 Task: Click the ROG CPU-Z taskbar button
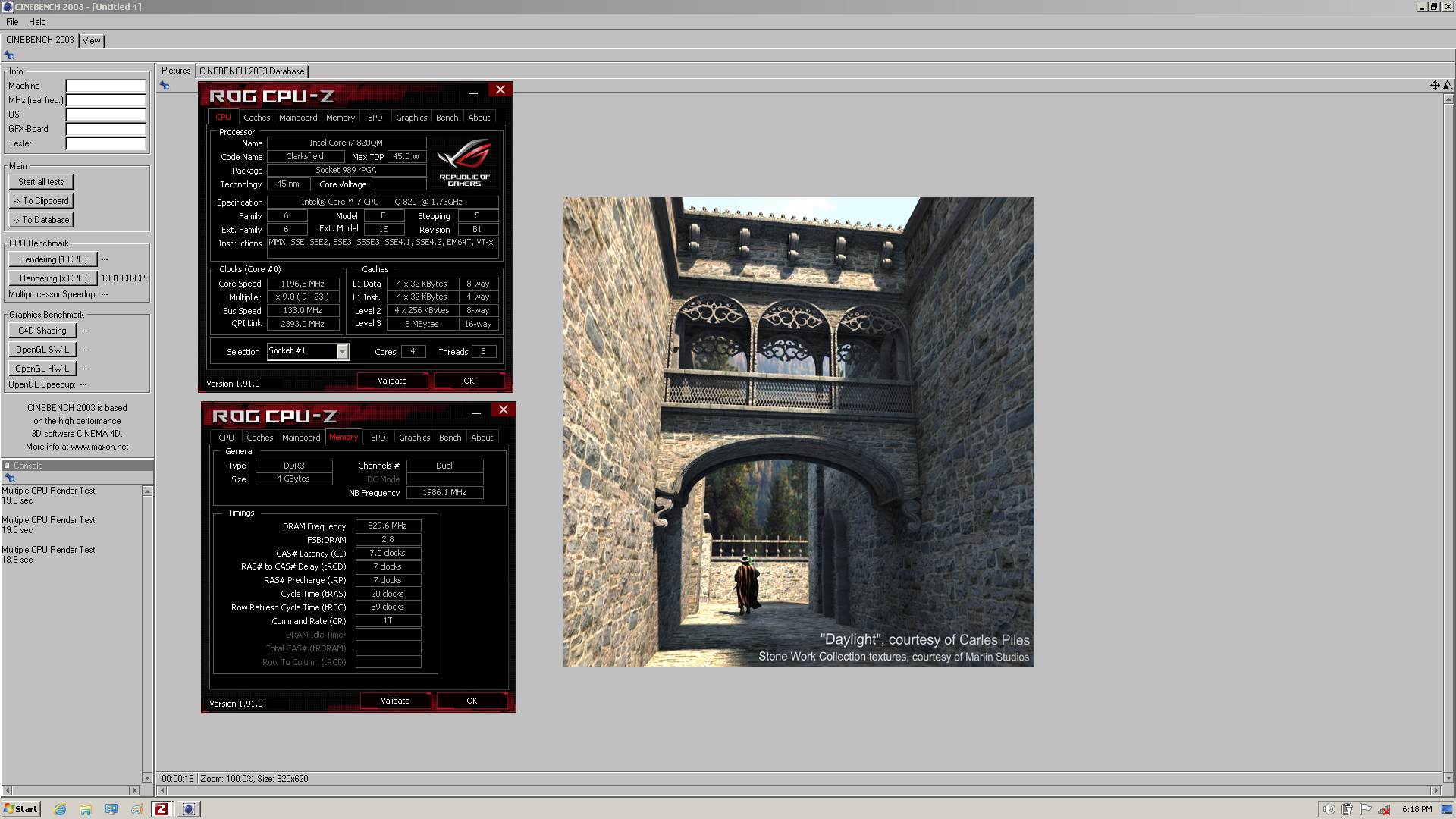pos(162,809)
